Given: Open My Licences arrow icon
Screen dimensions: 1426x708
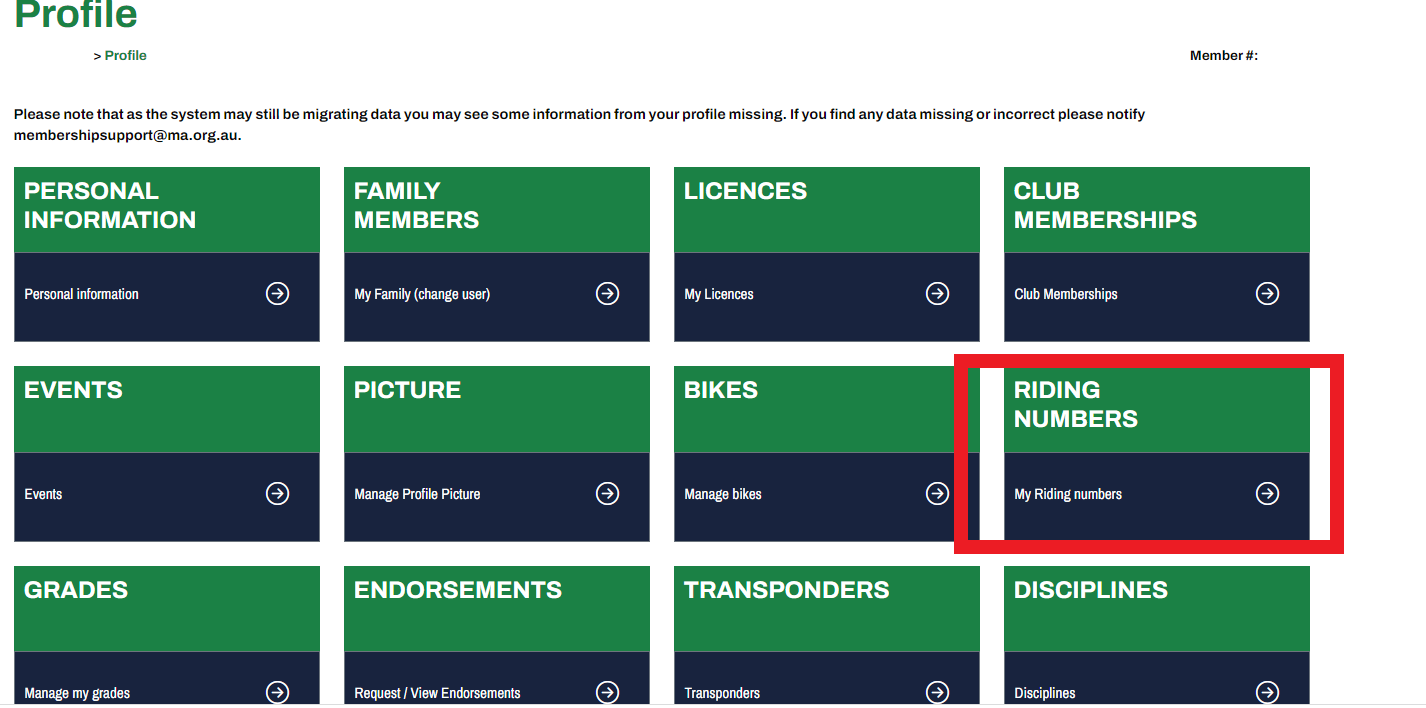Looking at the screenshot, I should coord(937,294).
